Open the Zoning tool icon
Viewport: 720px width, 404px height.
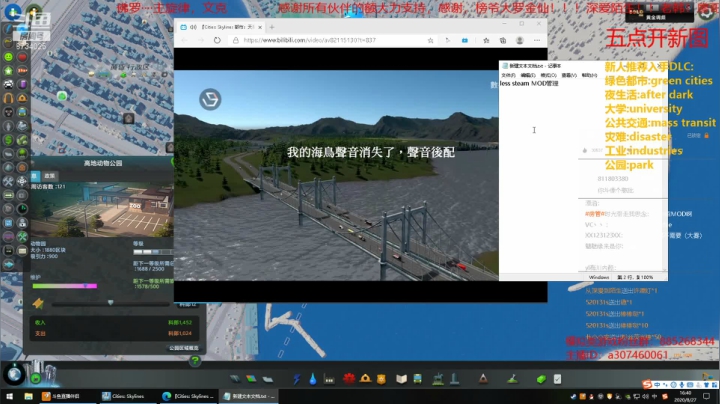pyautogui.click(x=251, y=379)
